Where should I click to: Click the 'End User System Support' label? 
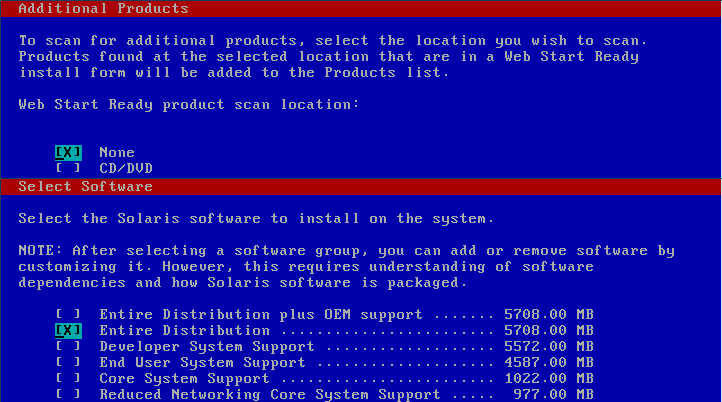(202, 362)
